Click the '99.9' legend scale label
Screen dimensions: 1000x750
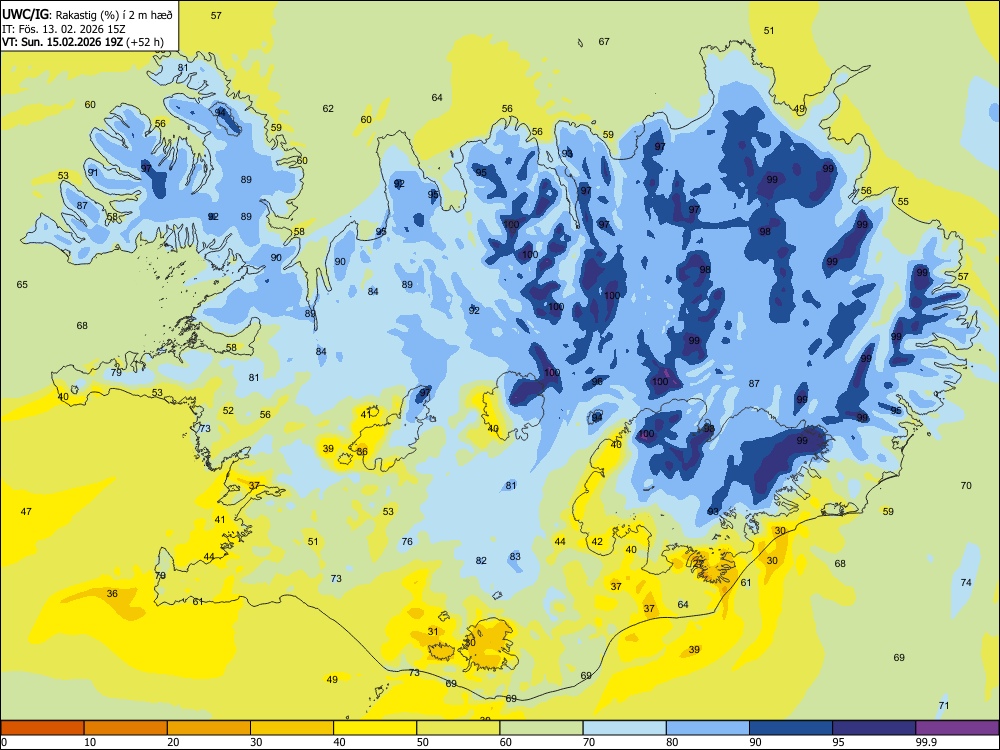click(925, 742)
